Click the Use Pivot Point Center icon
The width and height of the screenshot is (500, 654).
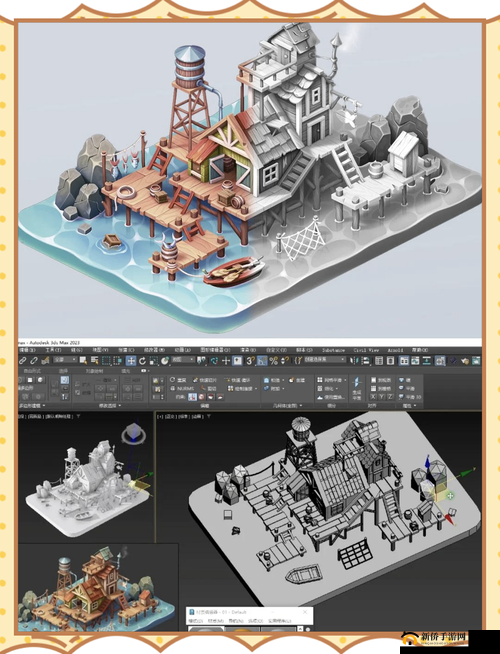coord(201,360)
